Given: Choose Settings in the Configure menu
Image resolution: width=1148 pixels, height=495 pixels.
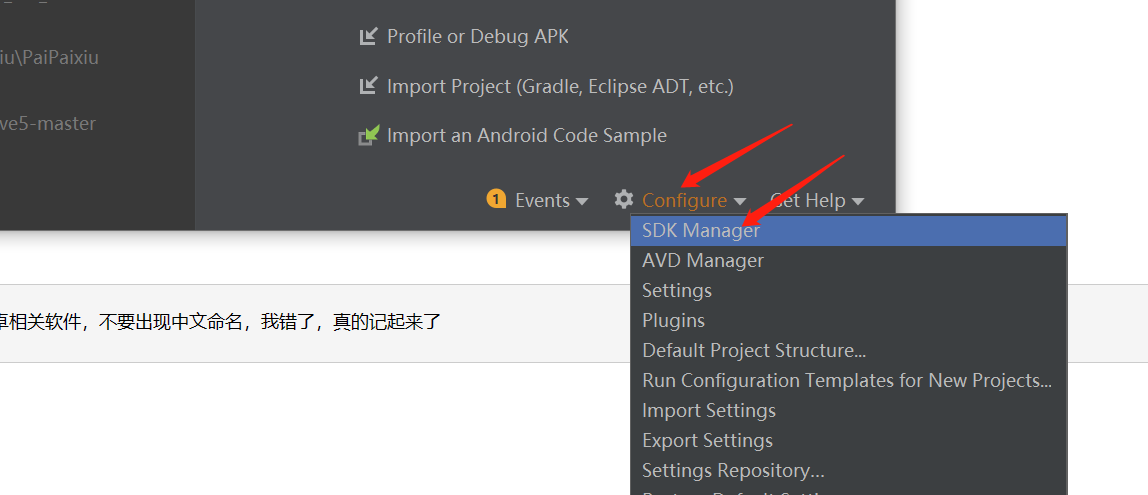Looking at the screenshot, I should pyautogui.click(x=677, y=291).
